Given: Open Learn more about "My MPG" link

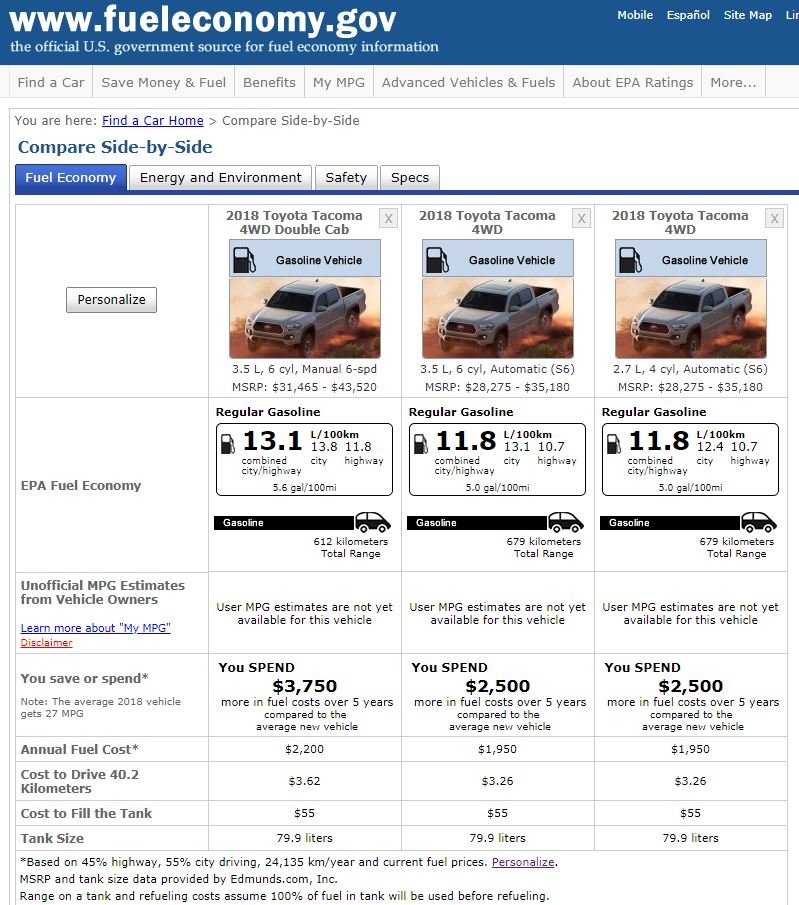Looking at the screenshot, I should [x=96, y=628].
